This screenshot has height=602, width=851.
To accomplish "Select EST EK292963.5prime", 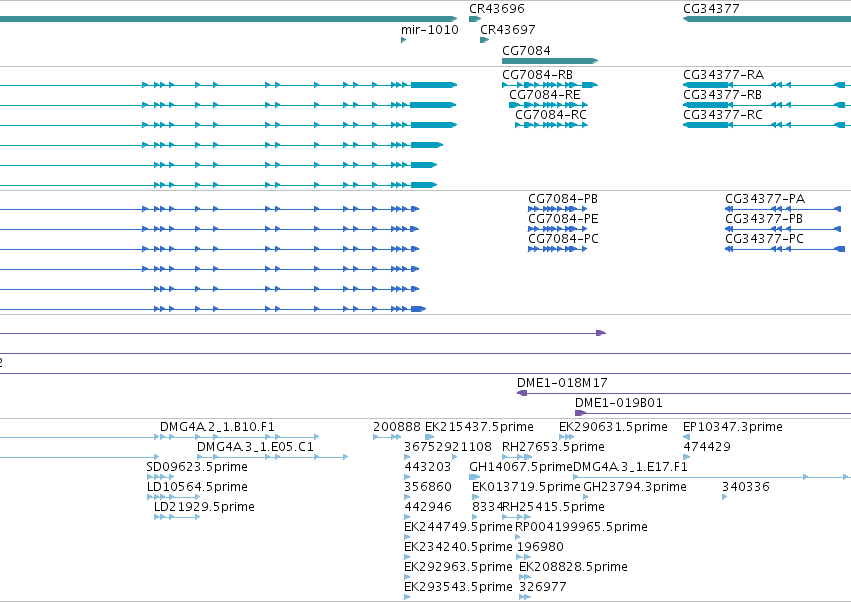I will 458,568.
